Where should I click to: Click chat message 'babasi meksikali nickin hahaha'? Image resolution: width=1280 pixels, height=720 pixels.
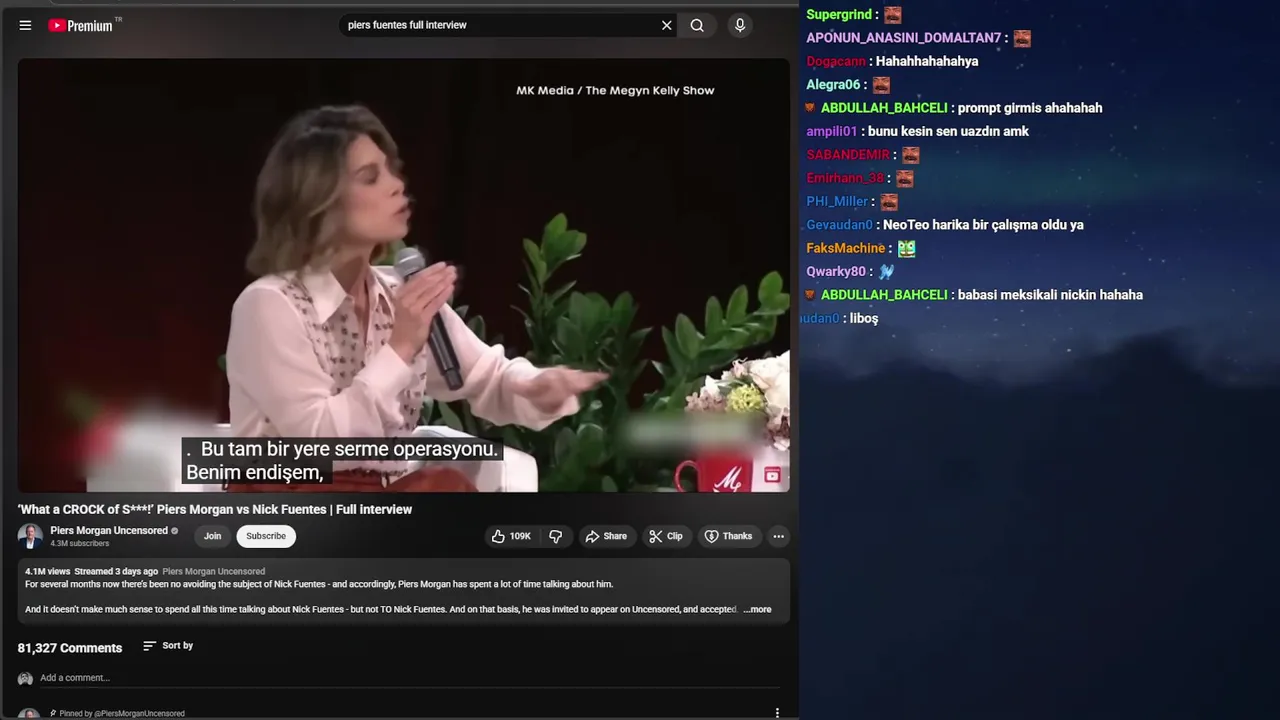(x=1050, y=295)
